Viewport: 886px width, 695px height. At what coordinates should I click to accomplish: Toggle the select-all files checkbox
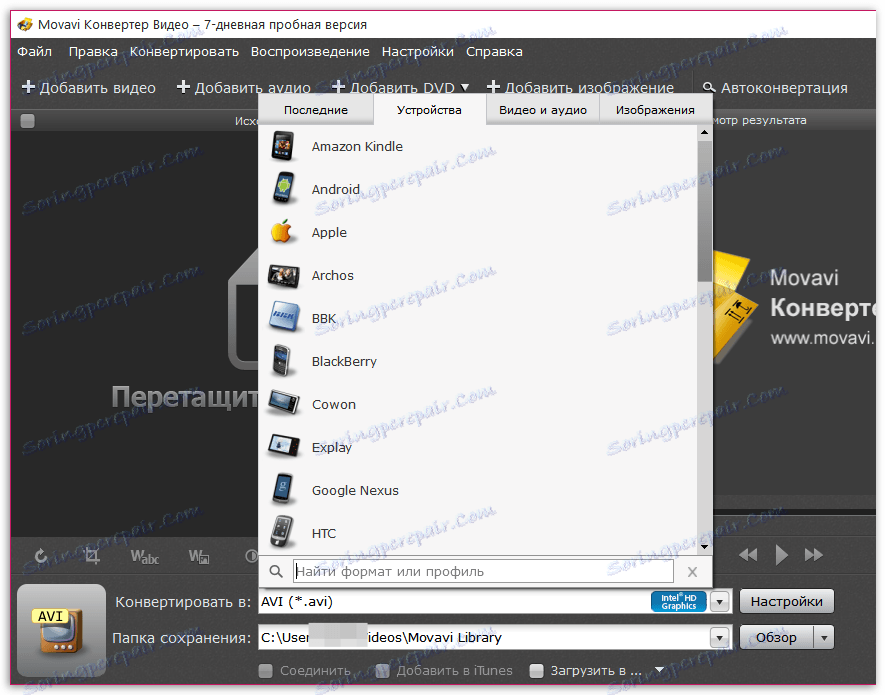tap(27, 121)
